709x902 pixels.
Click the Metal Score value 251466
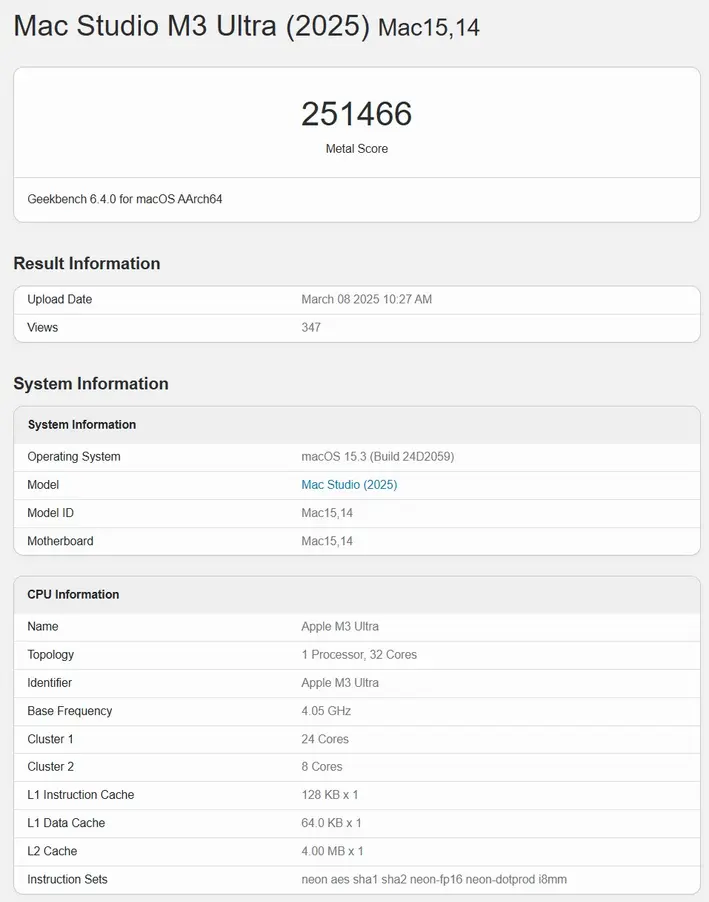[356, 114]
